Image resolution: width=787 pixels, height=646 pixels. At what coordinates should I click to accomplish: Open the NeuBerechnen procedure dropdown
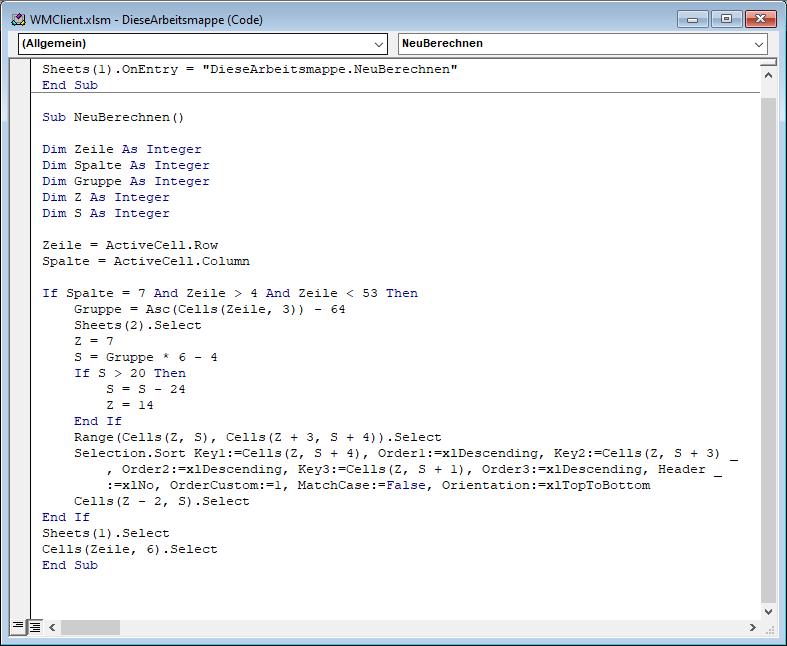point(583,44)
